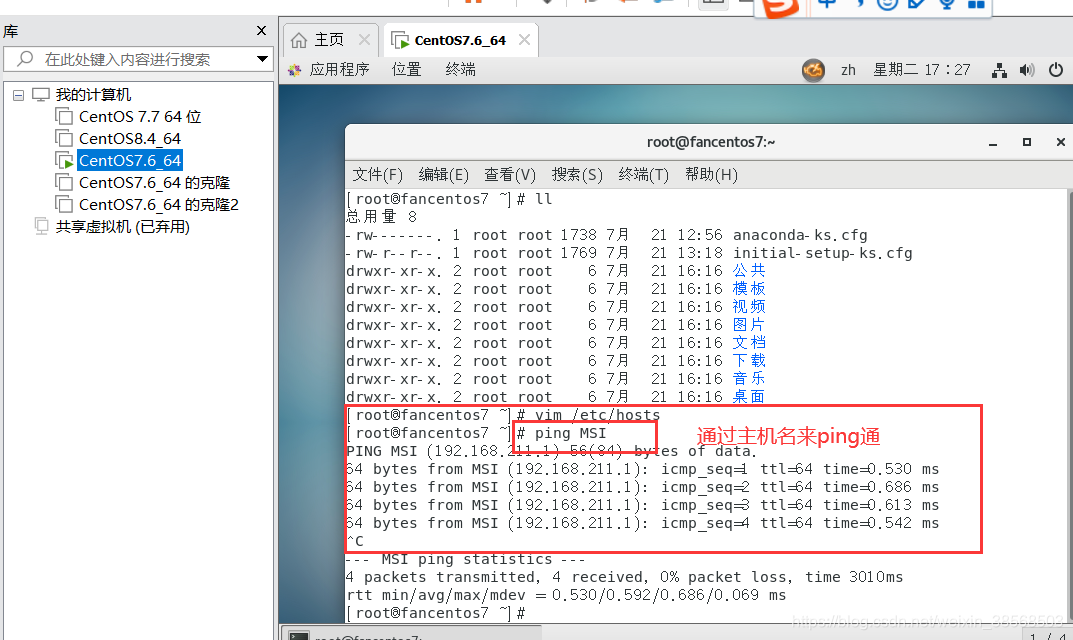
Task: Click the power button icon
Action: [x=1056, y=70]
